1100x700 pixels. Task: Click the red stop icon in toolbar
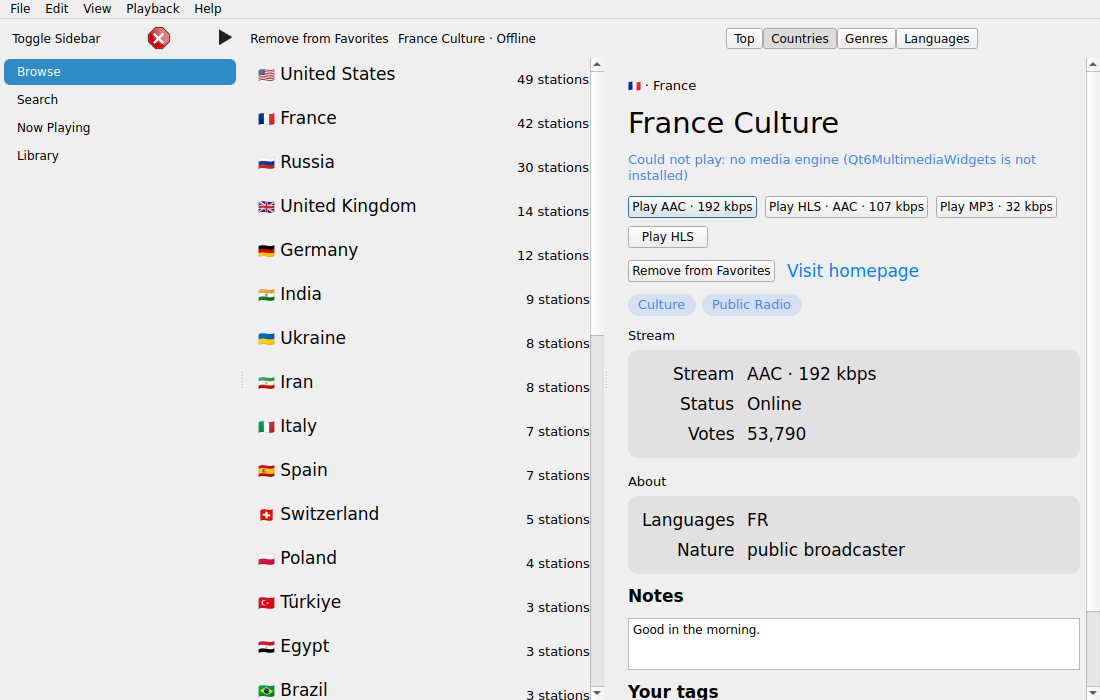tap(159, 38)
